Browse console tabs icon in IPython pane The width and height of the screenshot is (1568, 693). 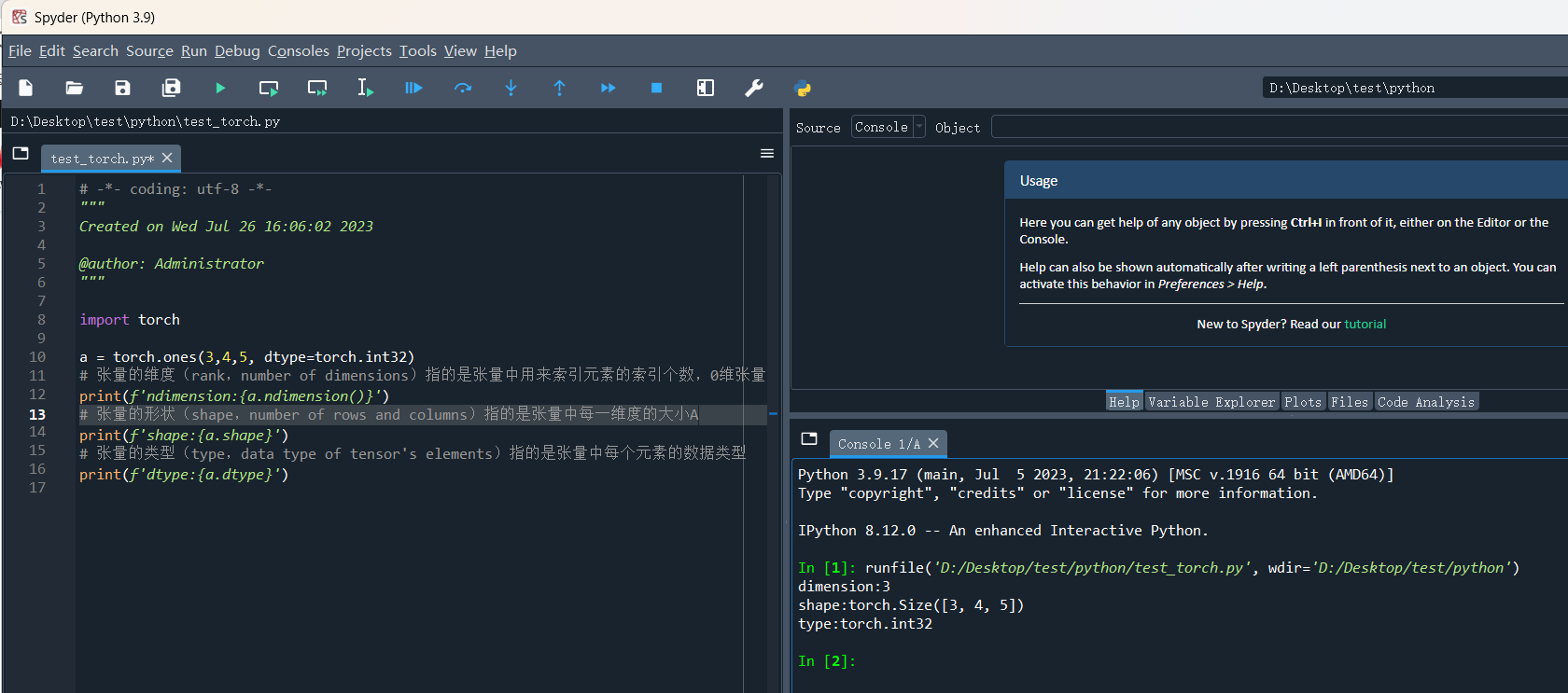(809, 438)
